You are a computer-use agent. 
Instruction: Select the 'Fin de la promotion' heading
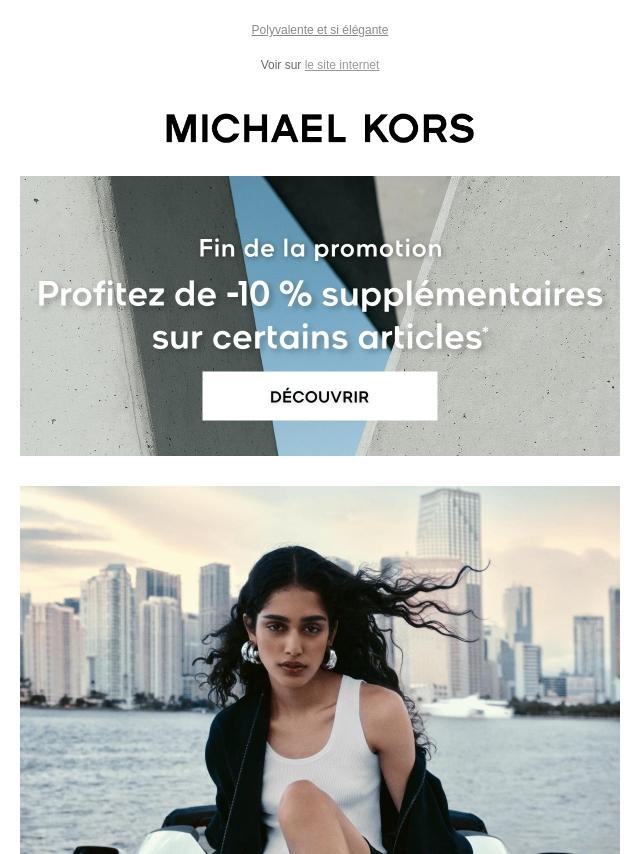click(320, 248)
